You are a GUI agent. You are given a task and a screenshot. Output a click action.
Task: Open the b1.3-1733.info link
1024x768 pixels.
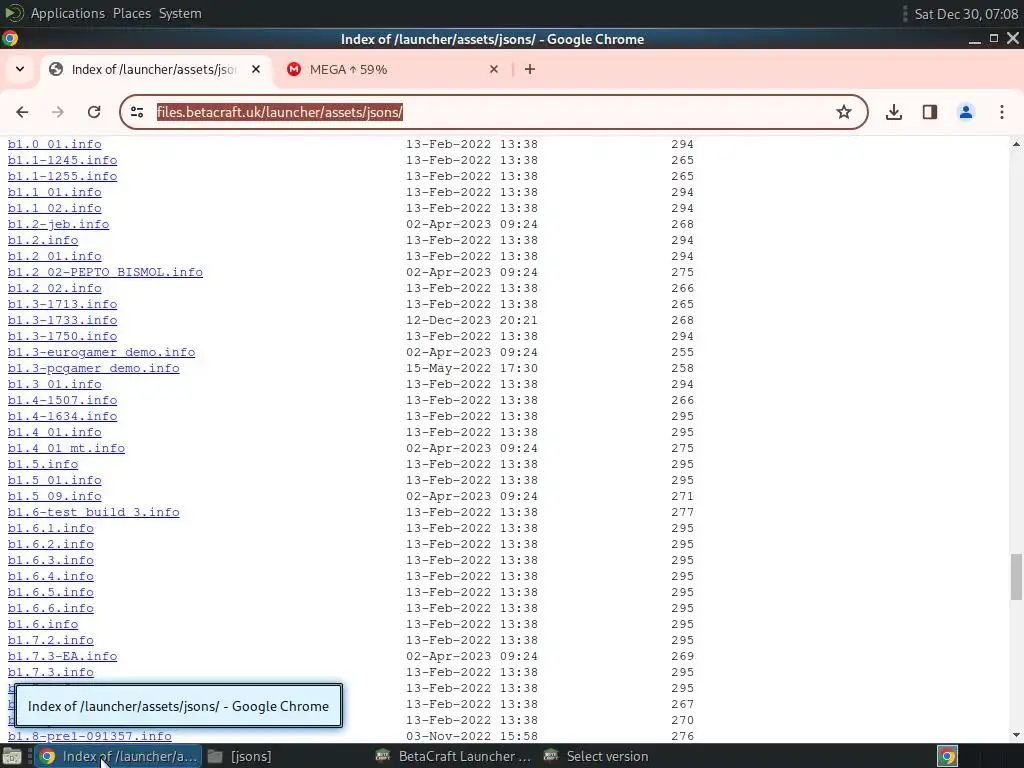coord(63,320)
